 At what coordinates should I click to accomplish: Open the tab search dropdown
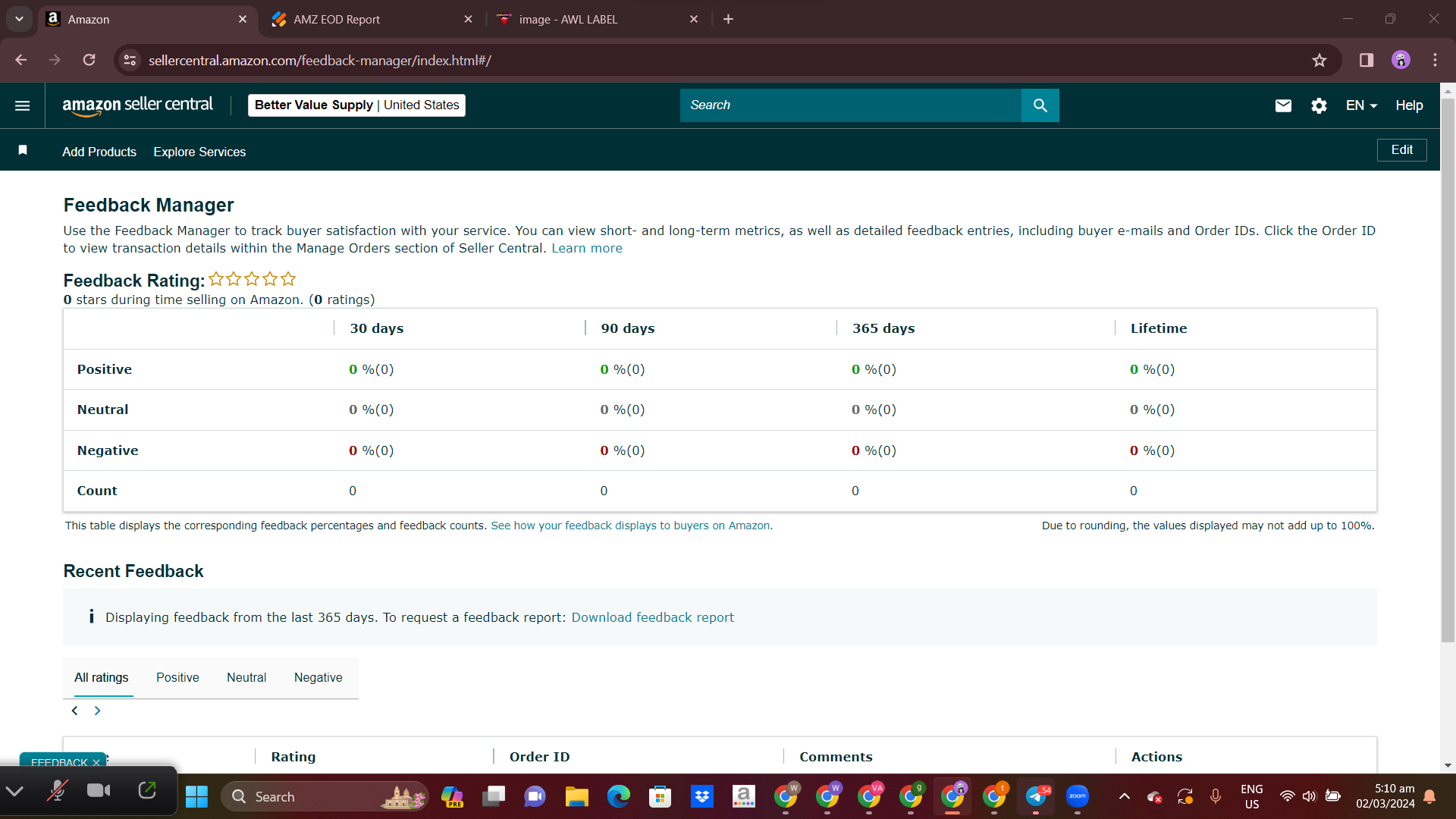[x=19, y=19]
